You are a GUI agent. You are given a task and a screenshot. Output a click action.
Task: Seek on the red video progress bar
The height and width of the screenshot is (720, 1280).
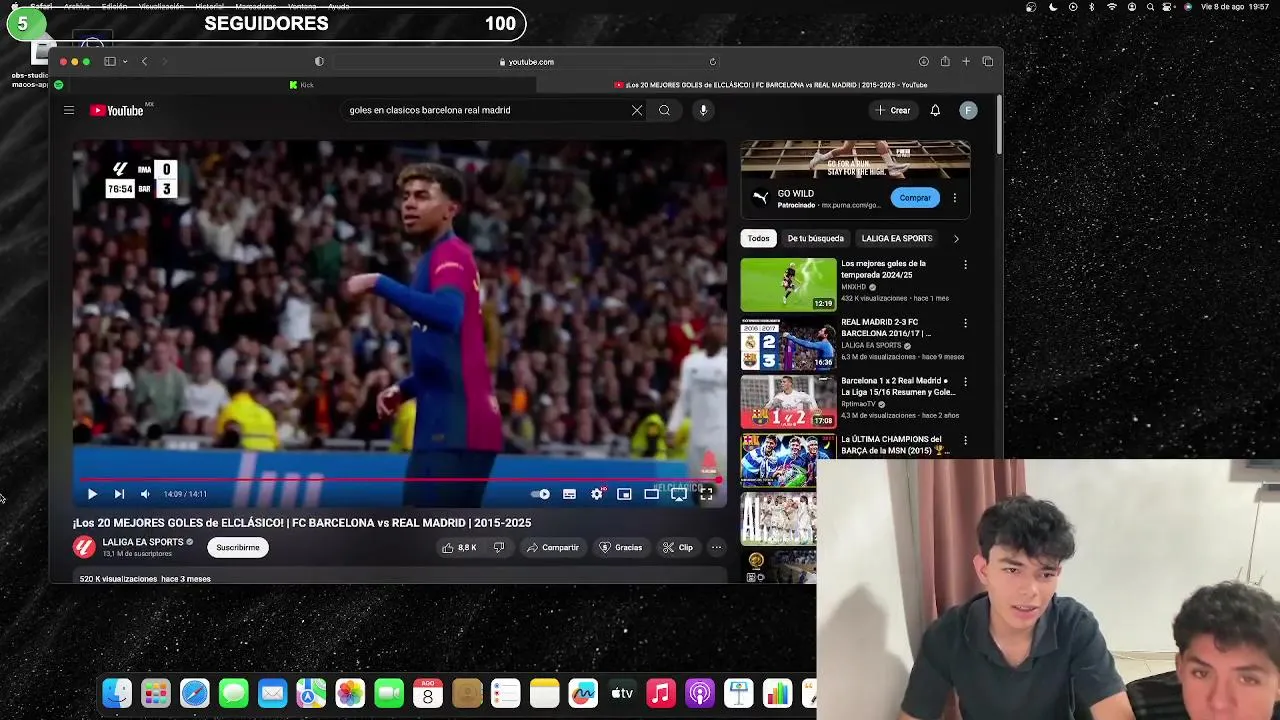399,480
